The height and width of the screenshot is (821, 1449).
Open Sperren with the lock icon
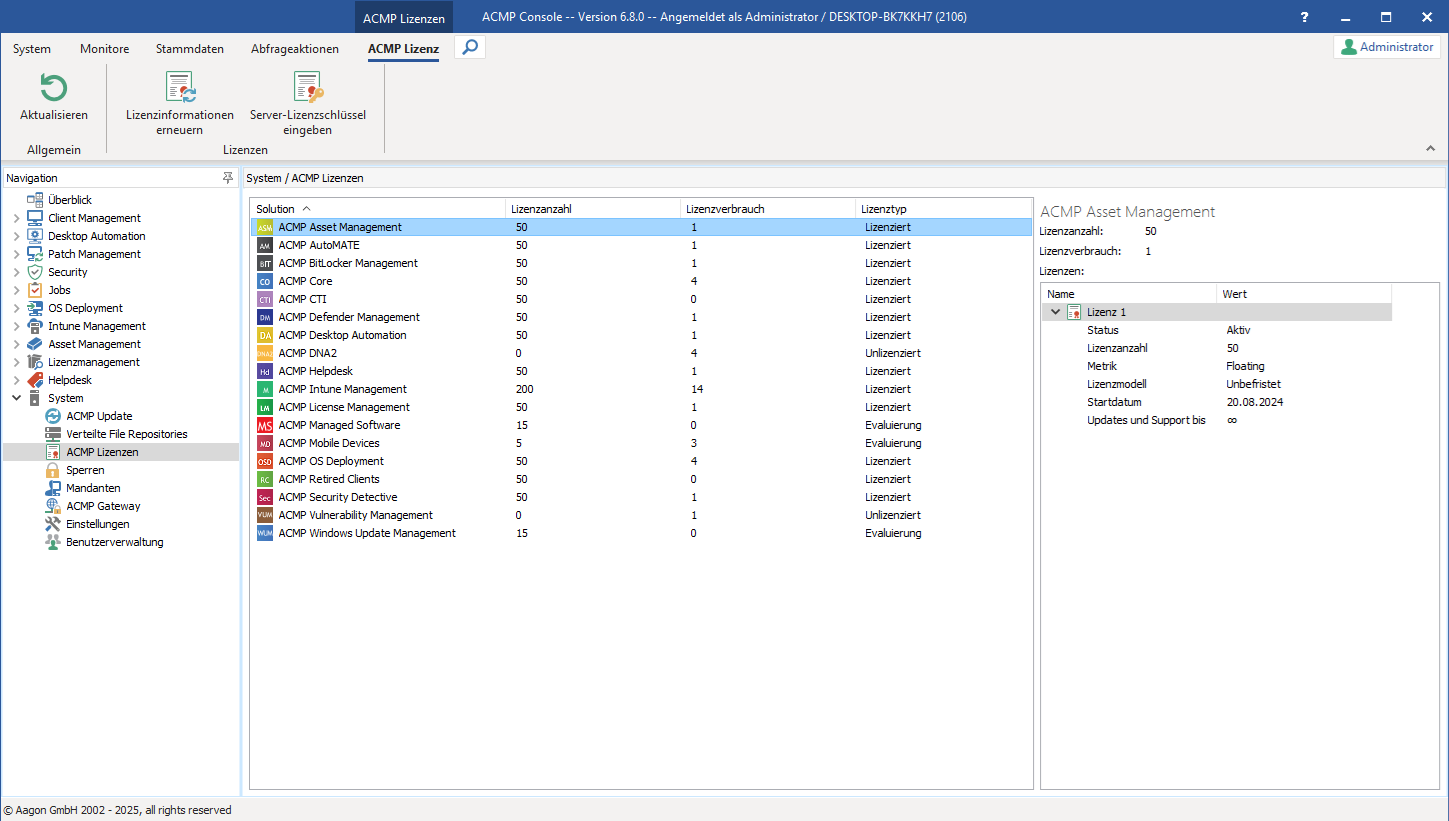point(85,470)
